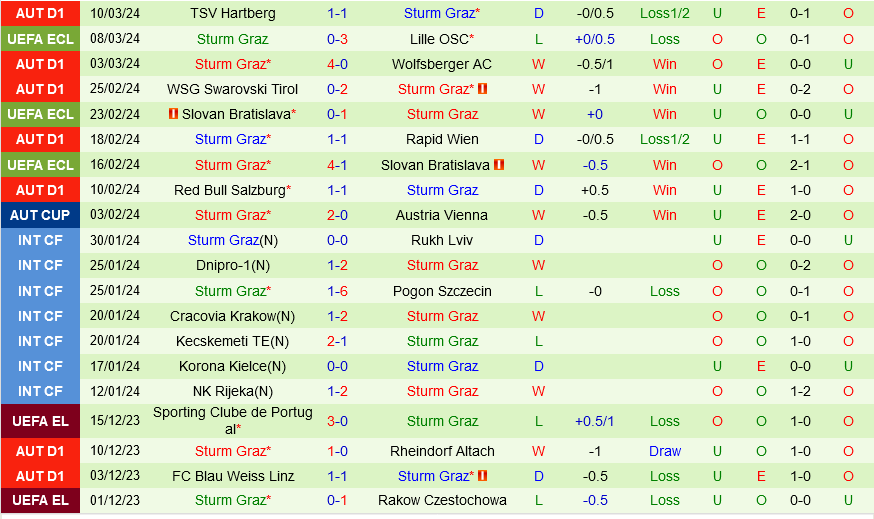Click red card icon before Slovan Bratislava on 23/02/24
Viewport: 874px width, 519px height.
click(x=174, y=114)
